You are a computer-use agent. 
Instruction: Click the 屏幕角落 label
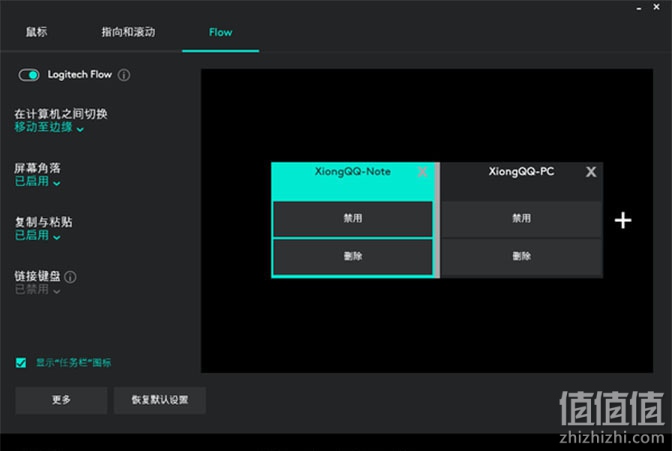[x=38, y=168]
